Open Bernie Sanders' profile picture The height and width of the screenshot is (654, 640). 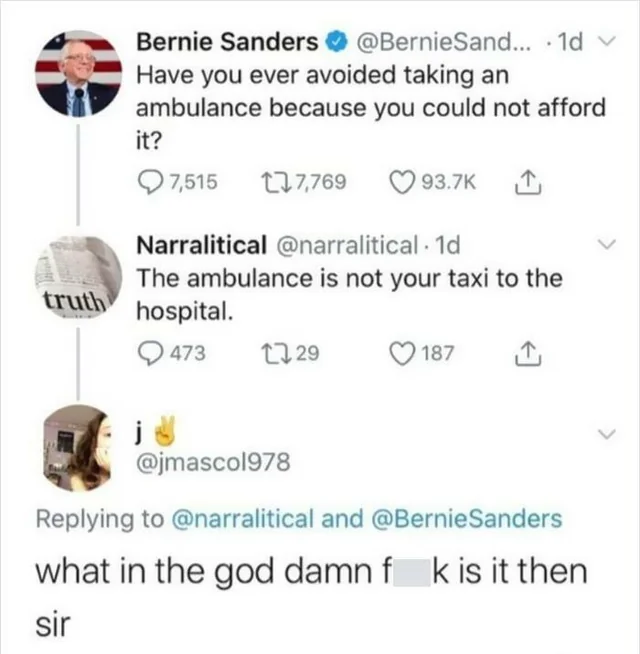coord(79,74)
